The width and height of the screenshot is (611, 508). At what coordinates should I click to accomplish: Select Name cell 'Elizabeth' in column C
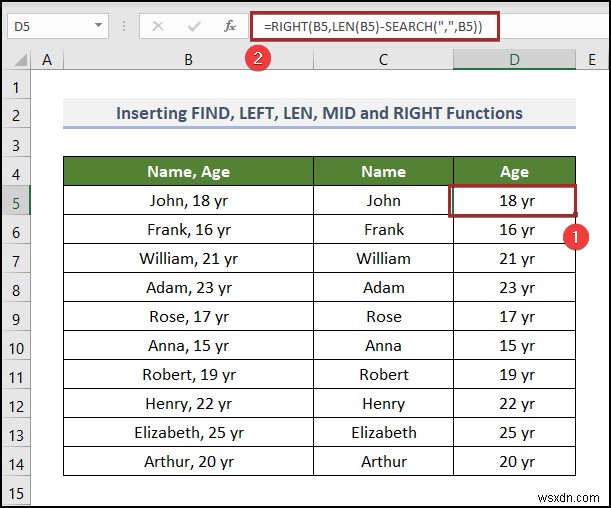pos(383,432)
